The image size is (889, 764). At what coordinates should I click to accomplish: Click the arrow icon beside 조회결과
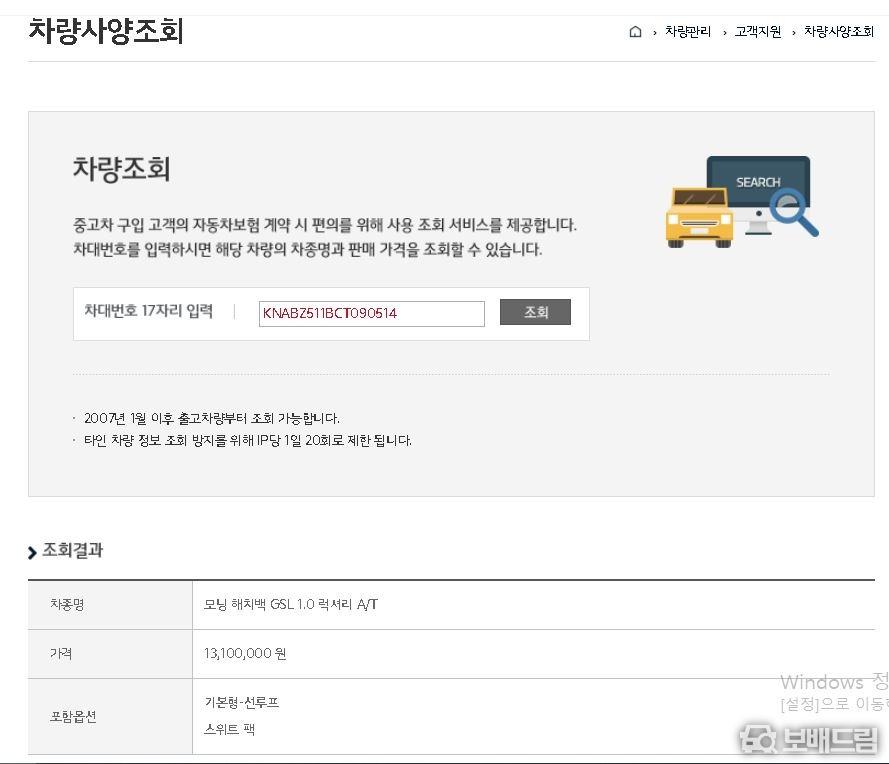33,552
